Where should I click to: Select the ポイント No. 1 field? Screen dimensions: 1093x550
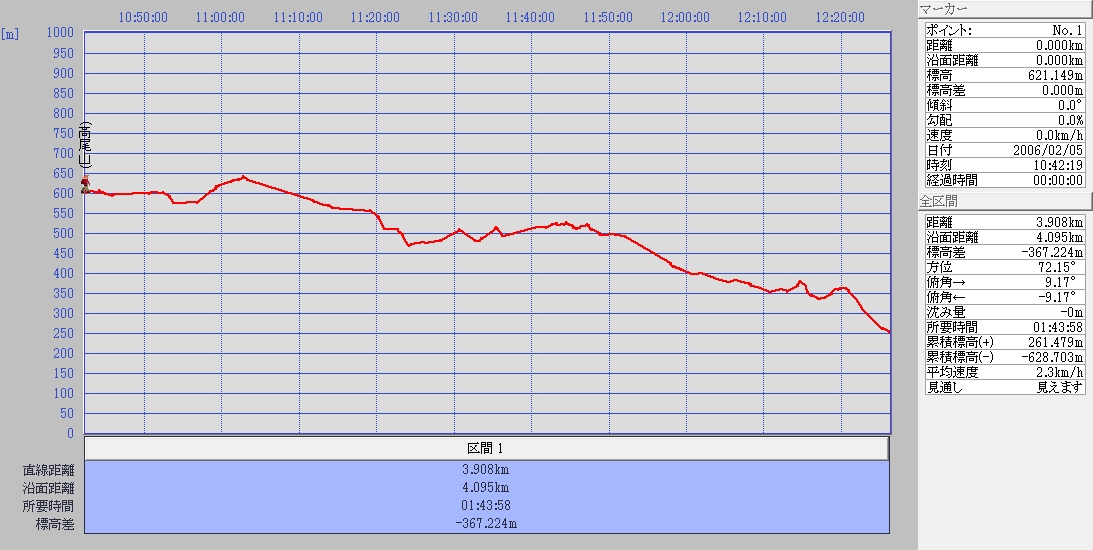(x=1004, y=31)
